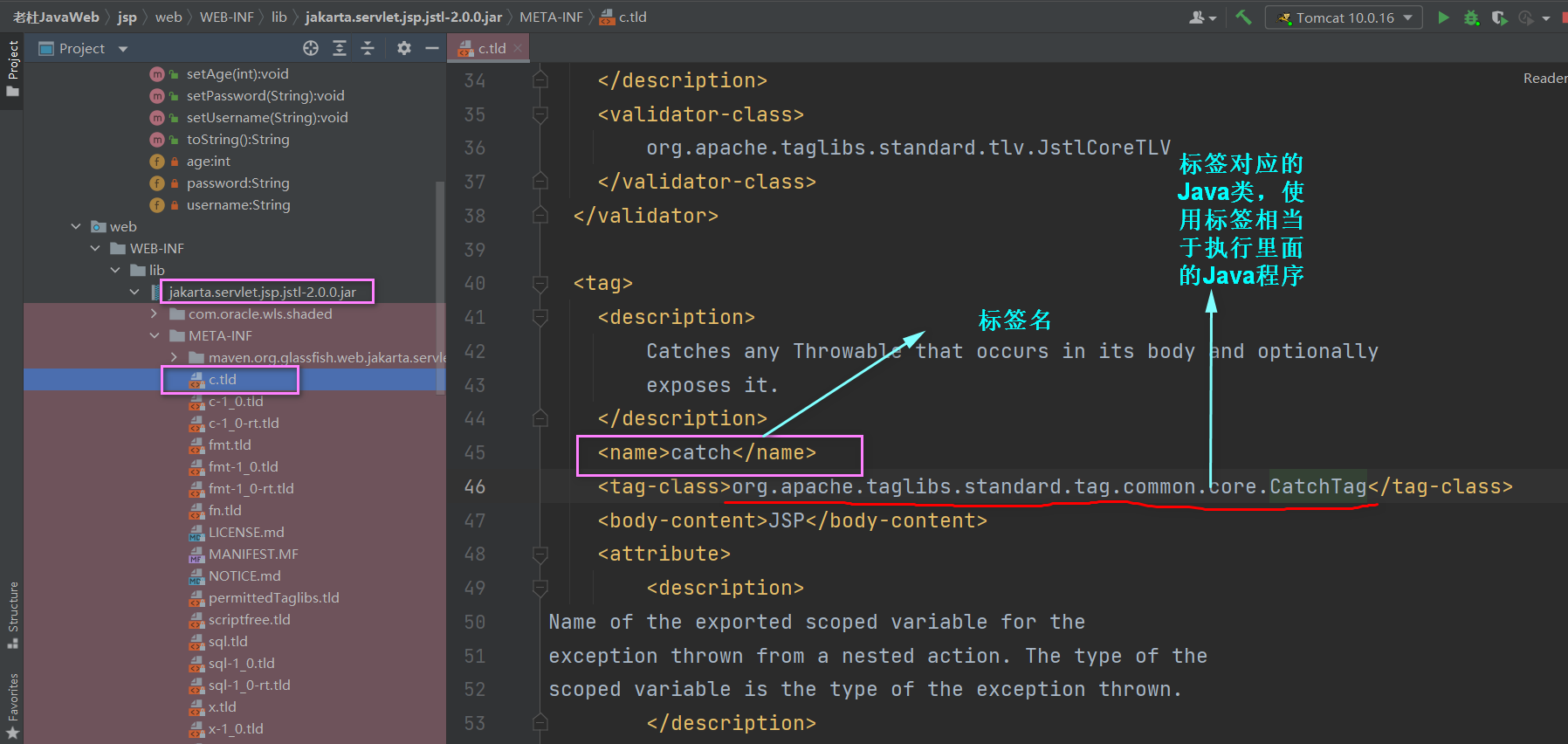Toggle the Project tool window strip button
Image resolution: width=1568 pixels, height=744 pixels.
pos(13,69)
